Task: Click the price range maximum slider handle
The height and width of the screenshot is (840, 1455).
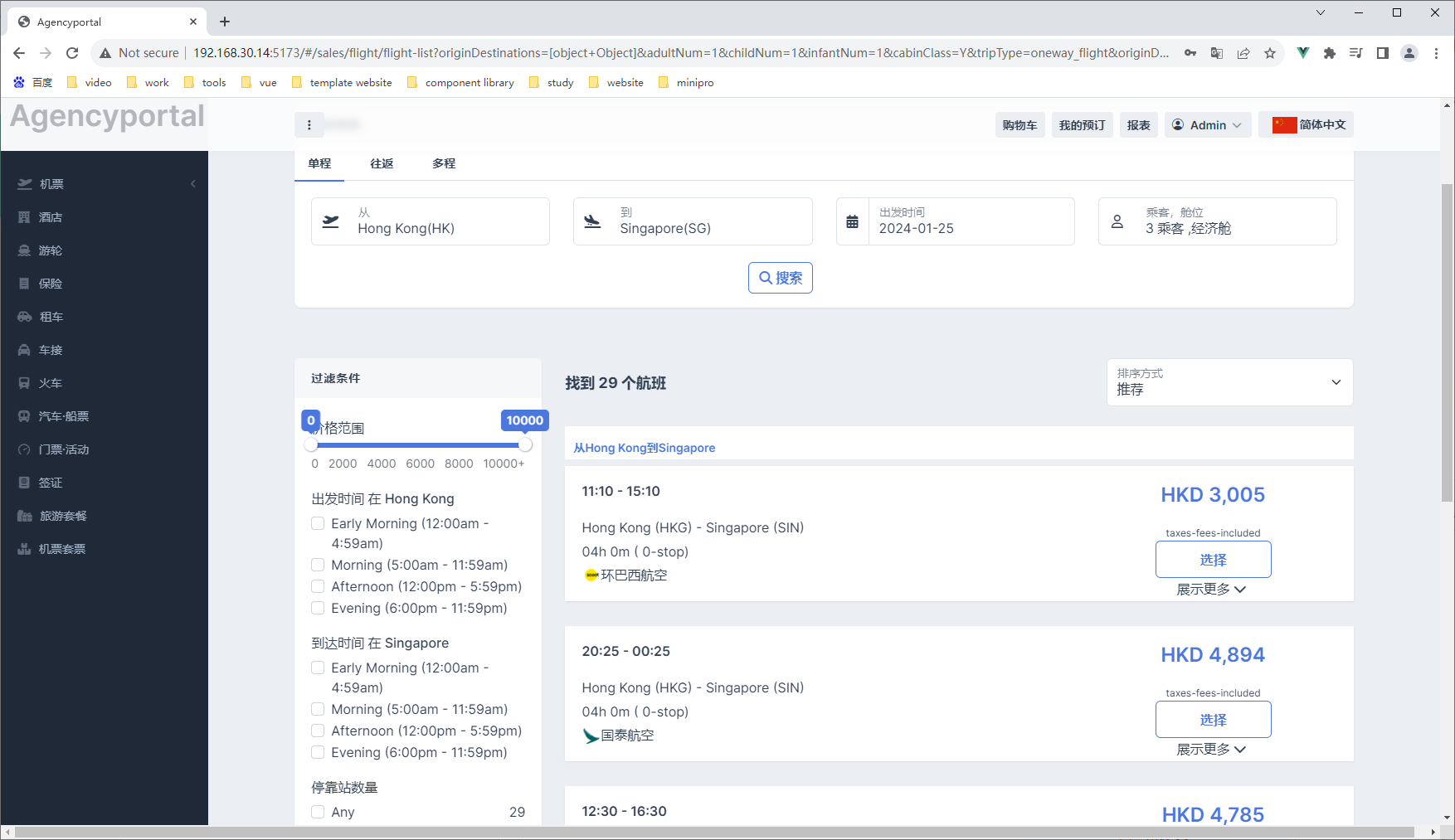Action: [525, 445]
